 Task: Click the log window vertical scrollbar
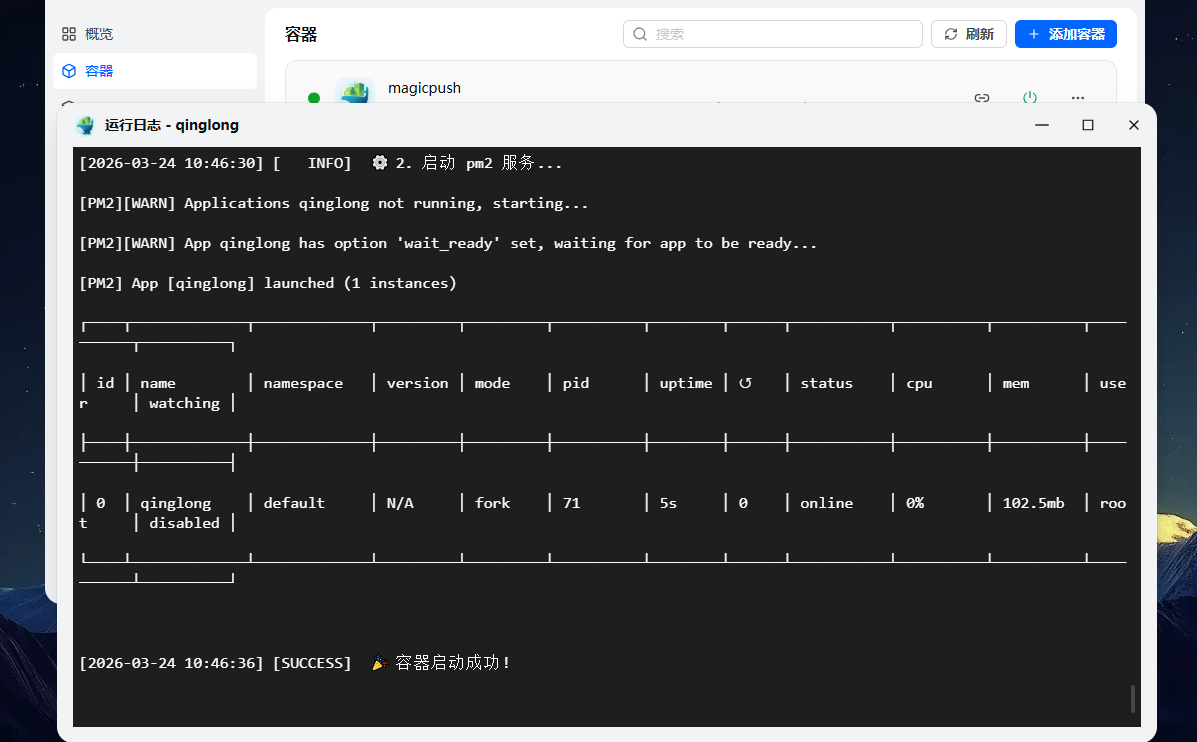click(1133, 698)
